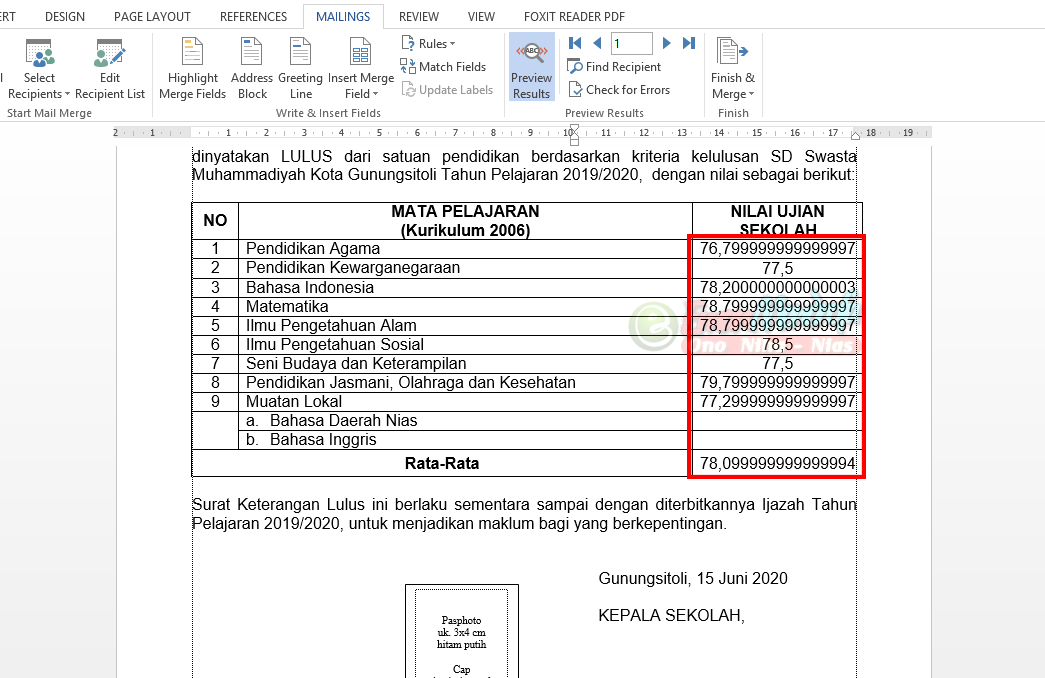Go to next record
The image size is (1045, 678).
tap(666, 43)
